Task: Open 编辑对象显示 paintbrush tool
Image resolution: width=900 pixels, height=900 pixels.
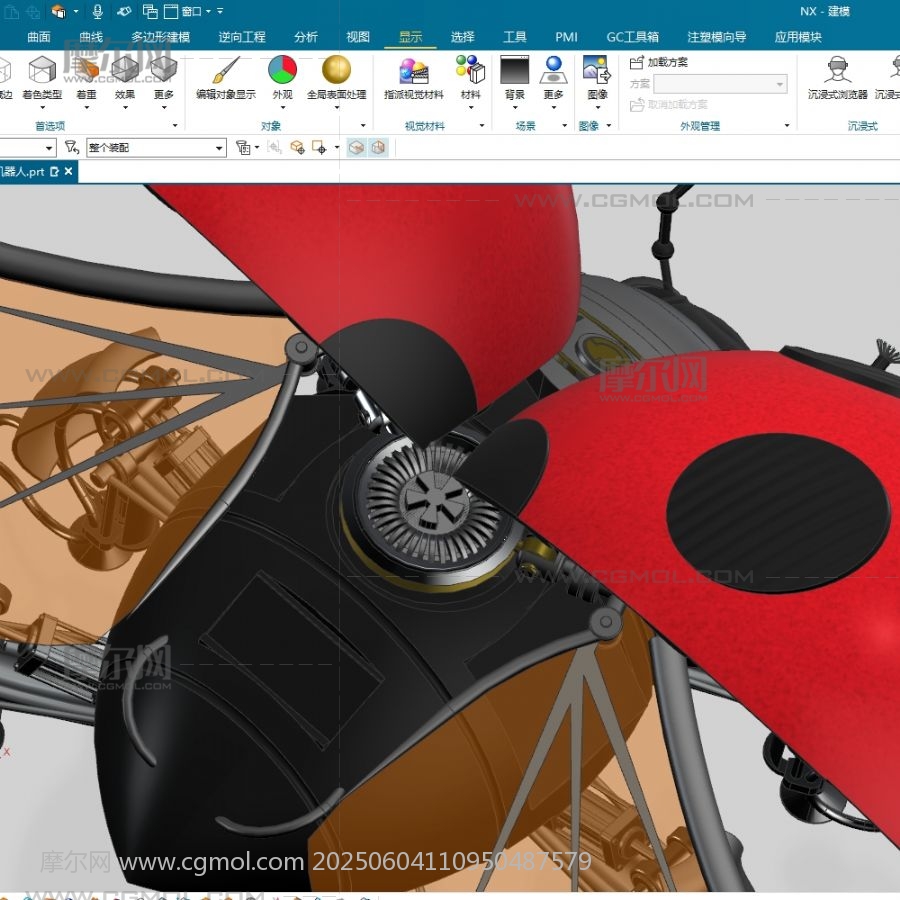Action: [x=226, y=69]
